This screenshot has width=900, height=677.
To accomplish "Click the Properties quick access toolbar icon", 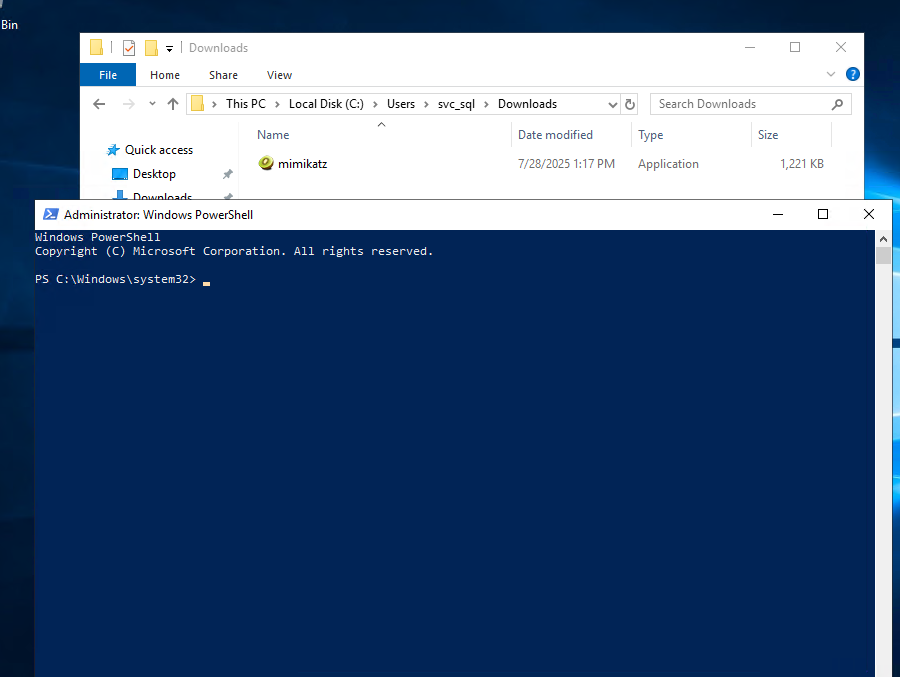I will [129, 48].
